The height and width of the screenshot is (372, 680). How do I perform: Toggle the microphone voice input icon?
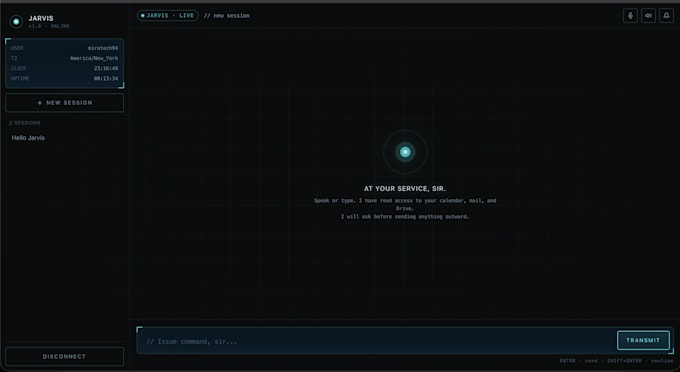point(630,16)
